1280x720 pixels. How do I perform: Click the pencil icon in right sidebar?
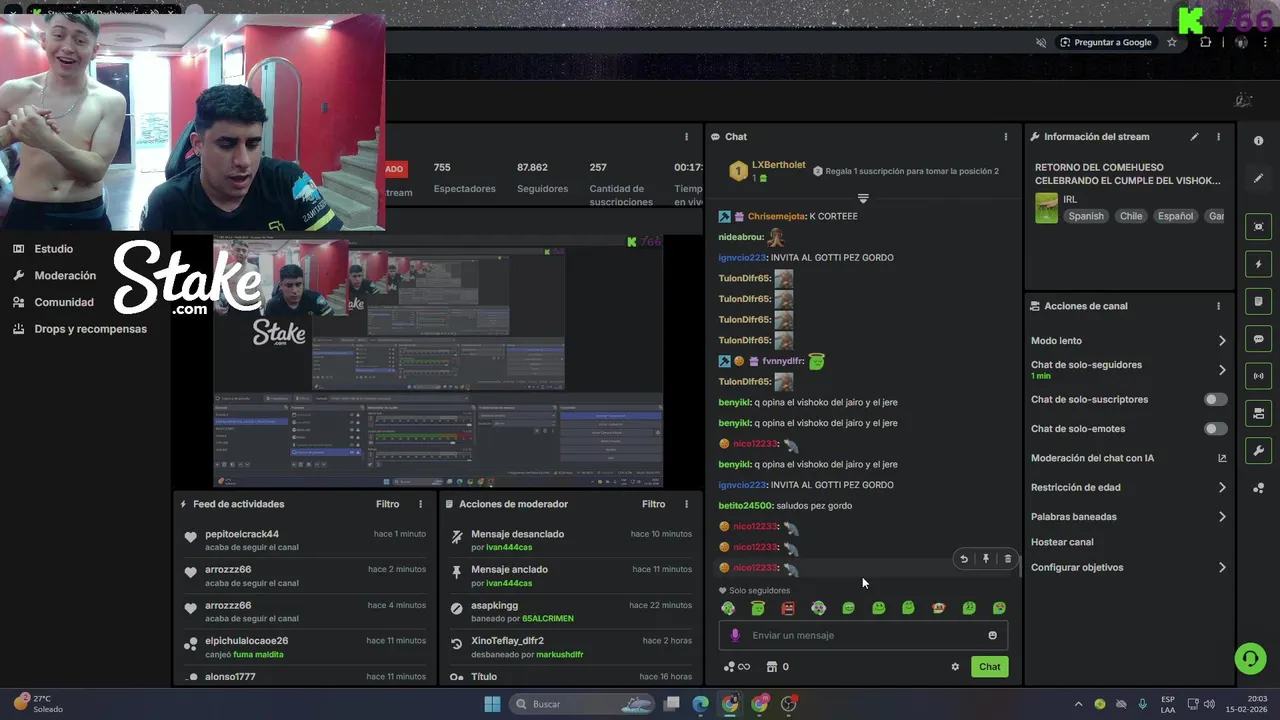1258,178
